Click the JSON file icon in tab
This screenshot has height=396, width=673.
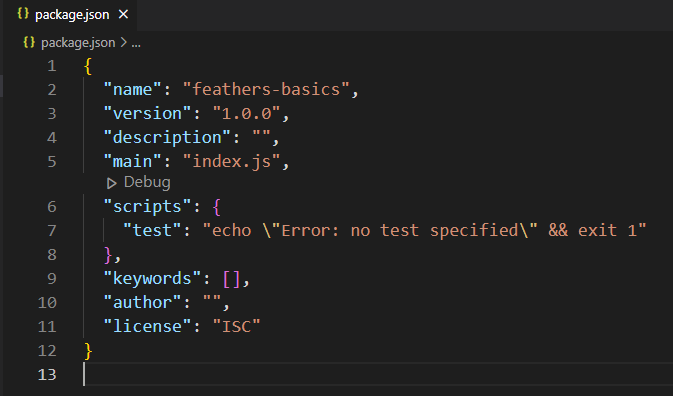[x=23, y=14]
